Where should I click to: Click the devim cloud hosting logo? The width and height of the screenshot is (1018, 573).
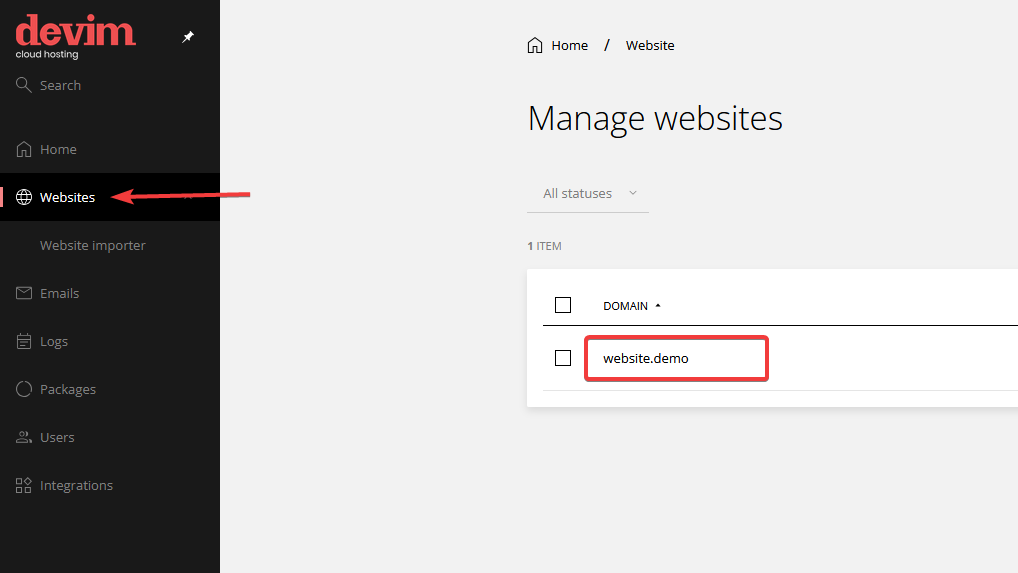pyautogui.click(x=75, y=35)
